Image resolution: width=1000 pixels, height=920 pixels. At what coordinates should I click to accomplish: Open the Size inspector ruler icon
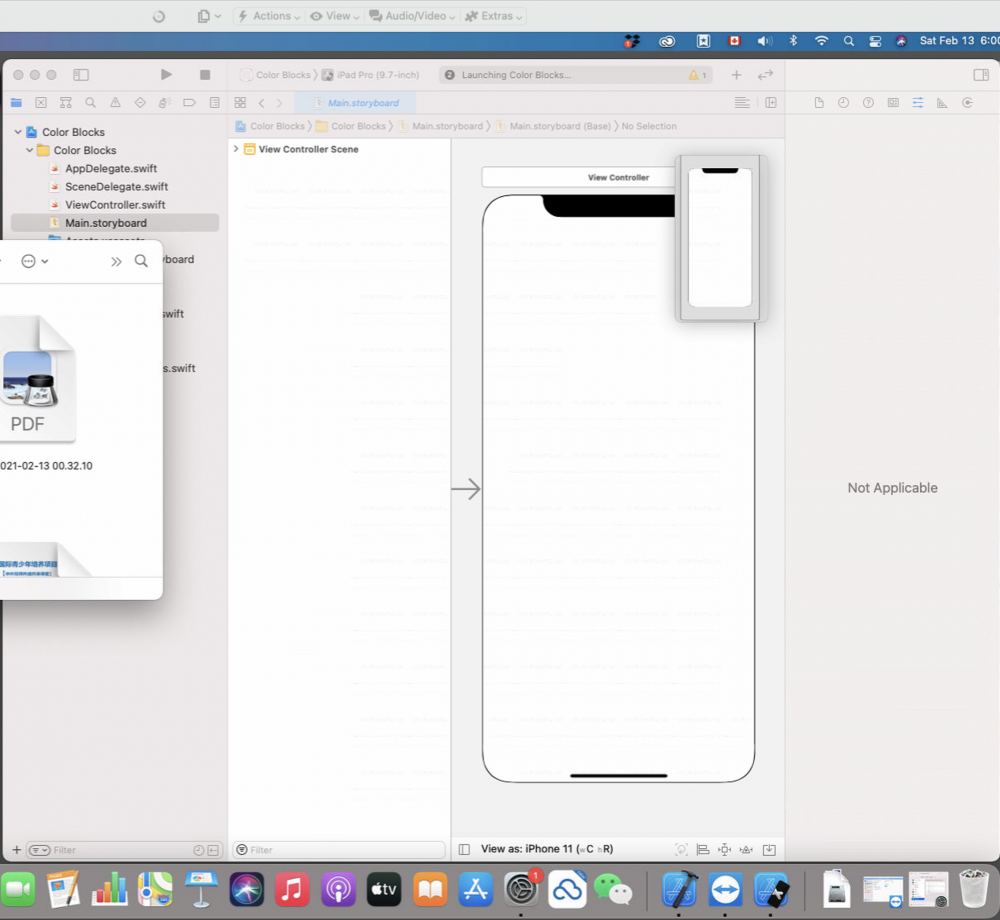[x=942, y=103]
